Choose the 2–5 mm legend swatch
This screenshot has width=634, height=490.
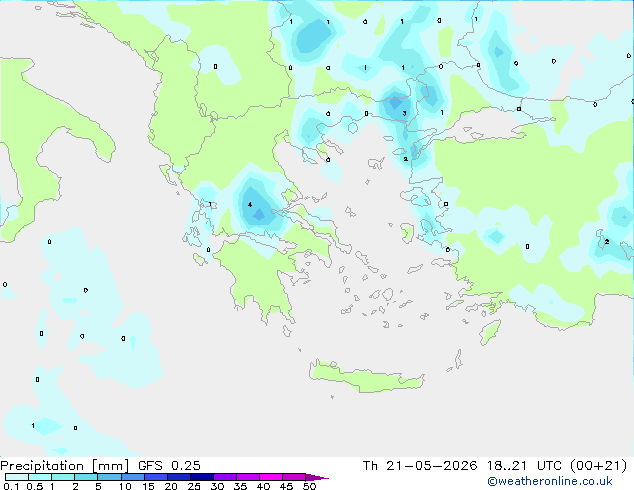[x=86, y=477]
